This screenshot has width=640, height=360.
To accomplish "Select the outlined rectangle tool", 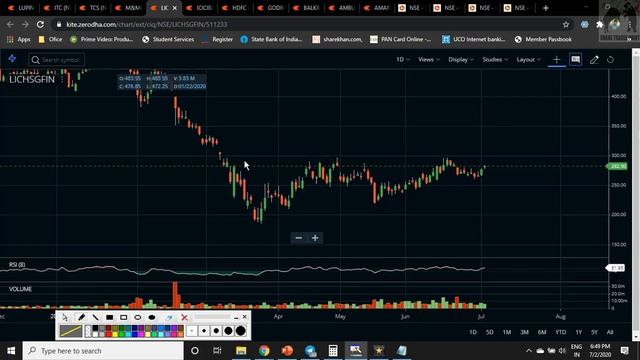I will click(124, 317).
